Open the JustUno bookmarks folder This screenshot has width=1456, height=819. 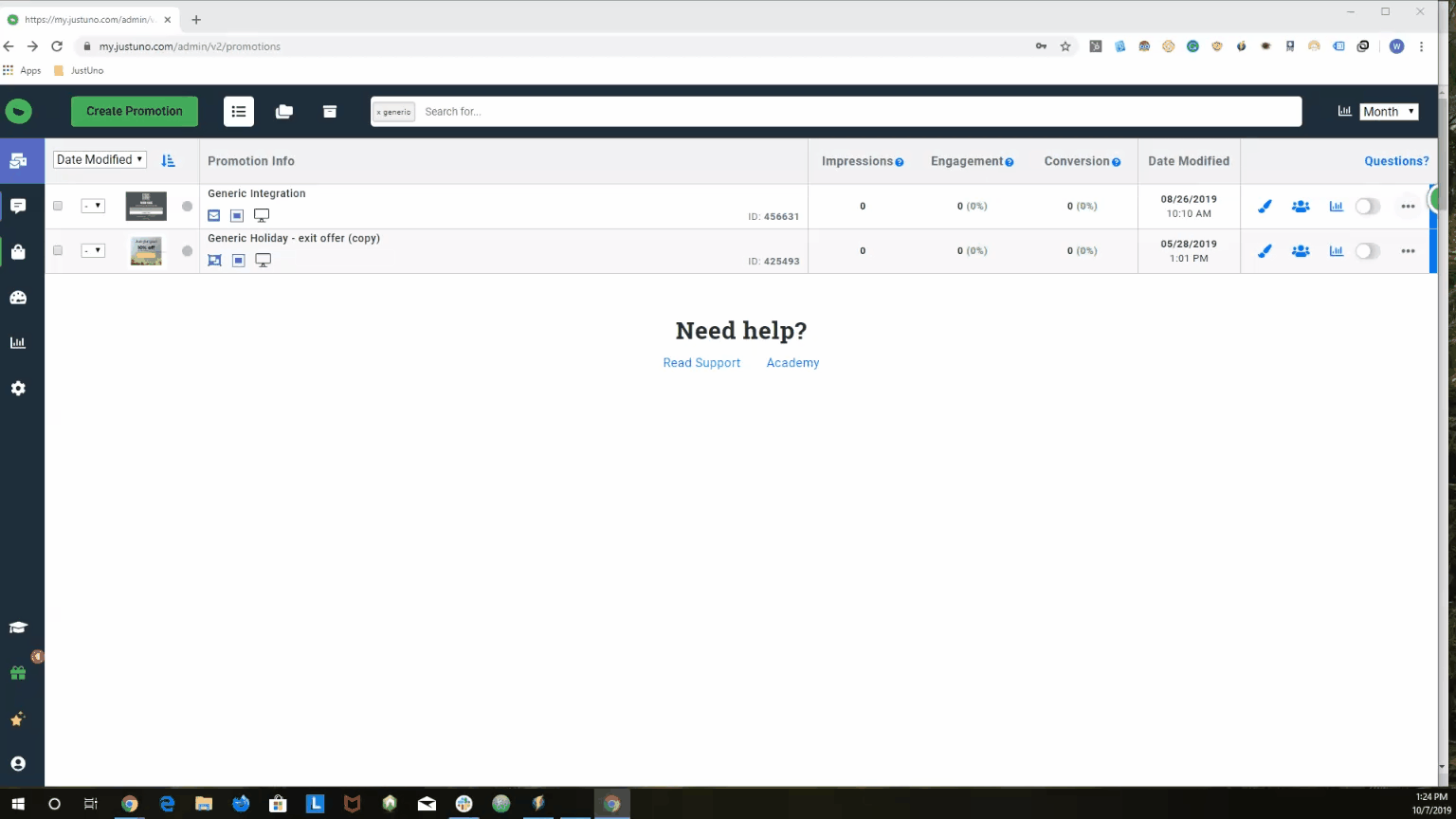point(79,70)
